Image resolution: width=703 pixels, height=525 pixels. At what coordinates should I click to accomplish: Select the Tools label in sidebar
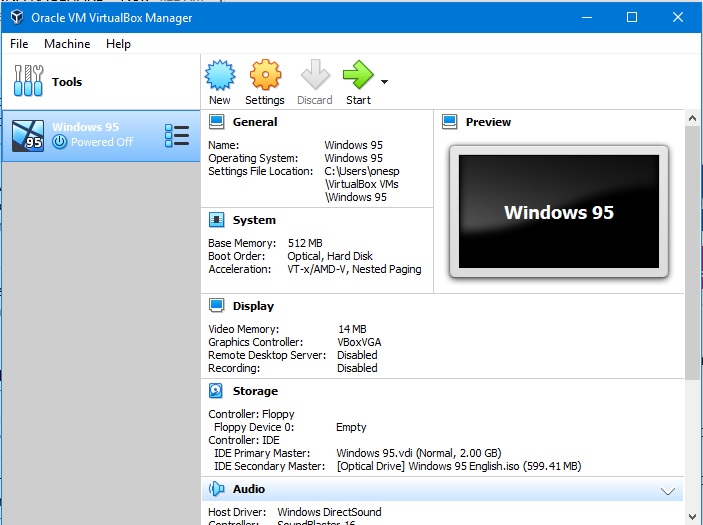67,82
